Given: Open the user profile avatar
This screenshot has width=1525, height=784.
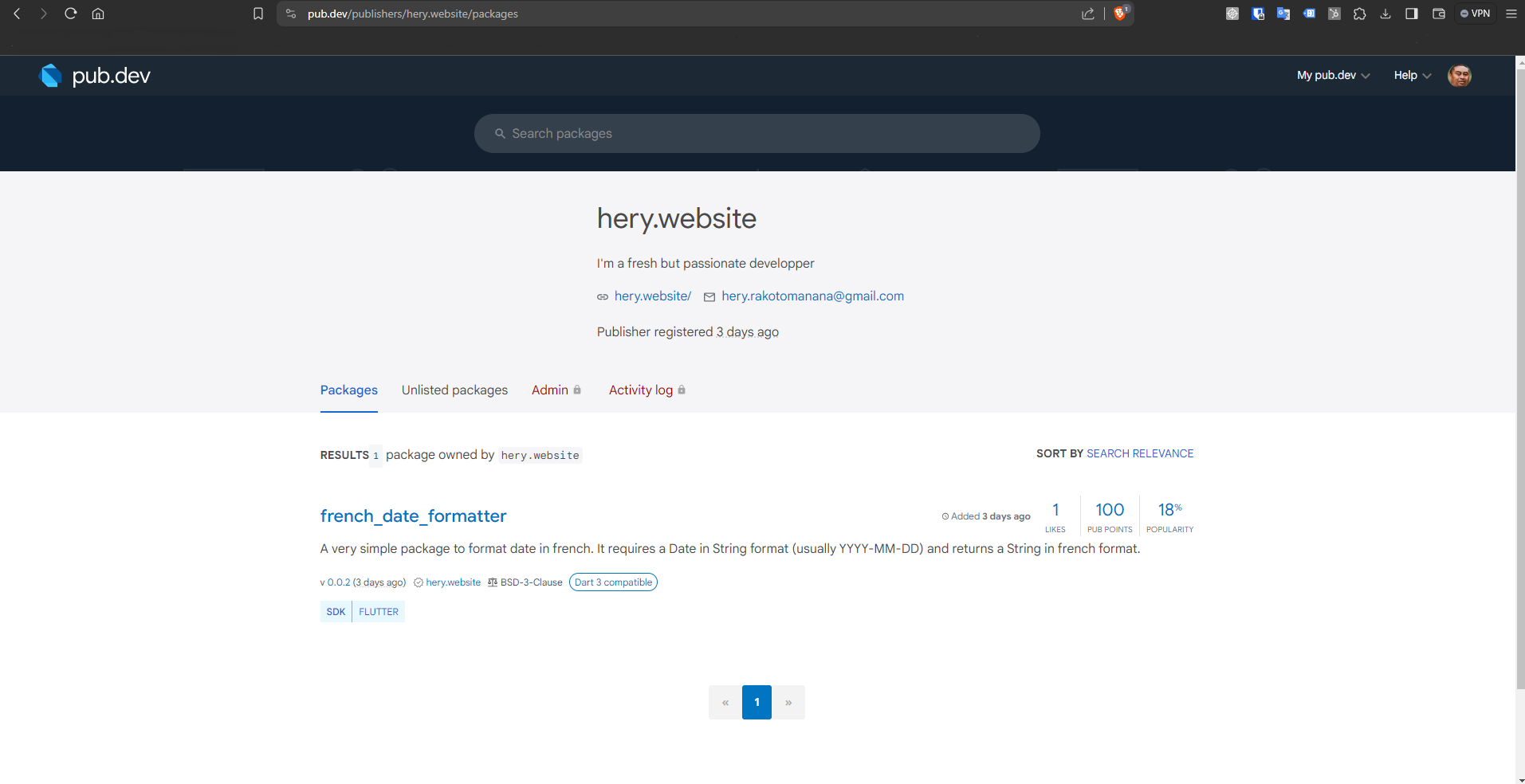Looking at the screenshot, I should 1460,76.
